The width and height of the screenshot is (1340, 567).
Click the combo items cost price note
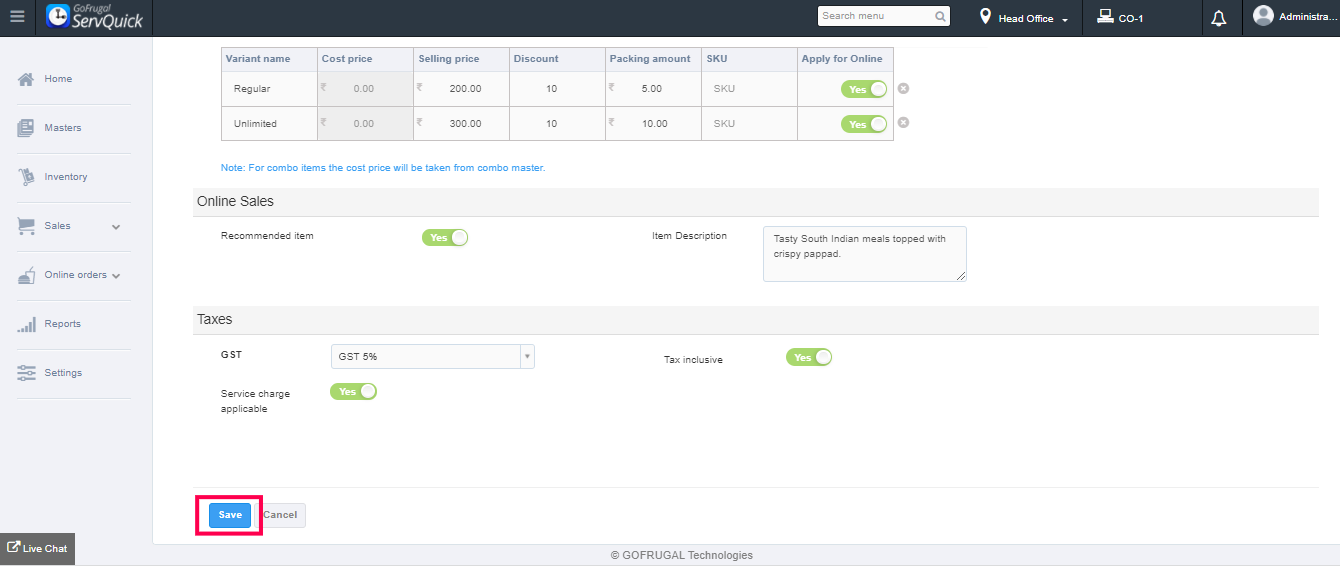point(383,168)
